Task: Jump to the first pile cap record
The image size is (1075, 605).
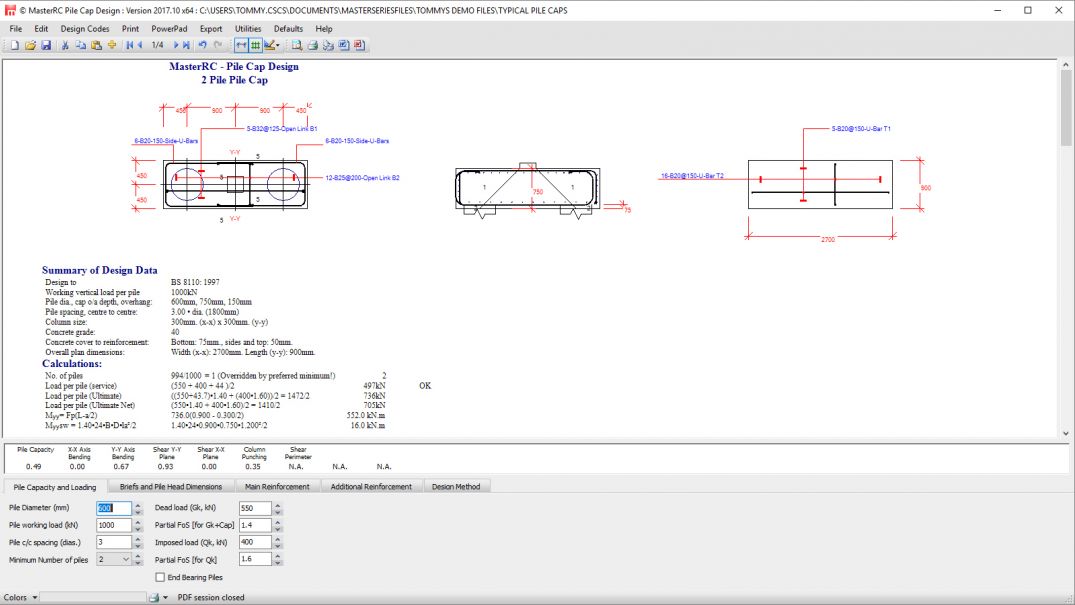Action: pos(130,45)
